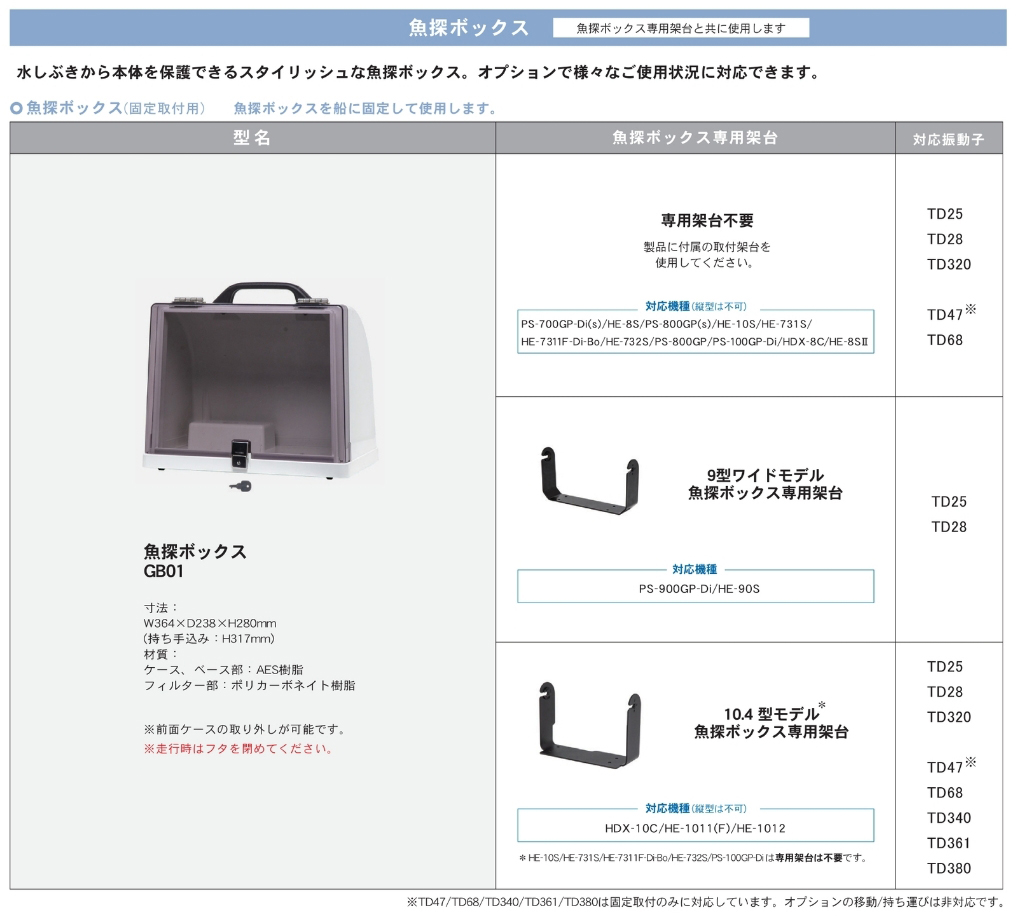Click the 型名 column header
1018x916 pixels.
tap(253, 138)
